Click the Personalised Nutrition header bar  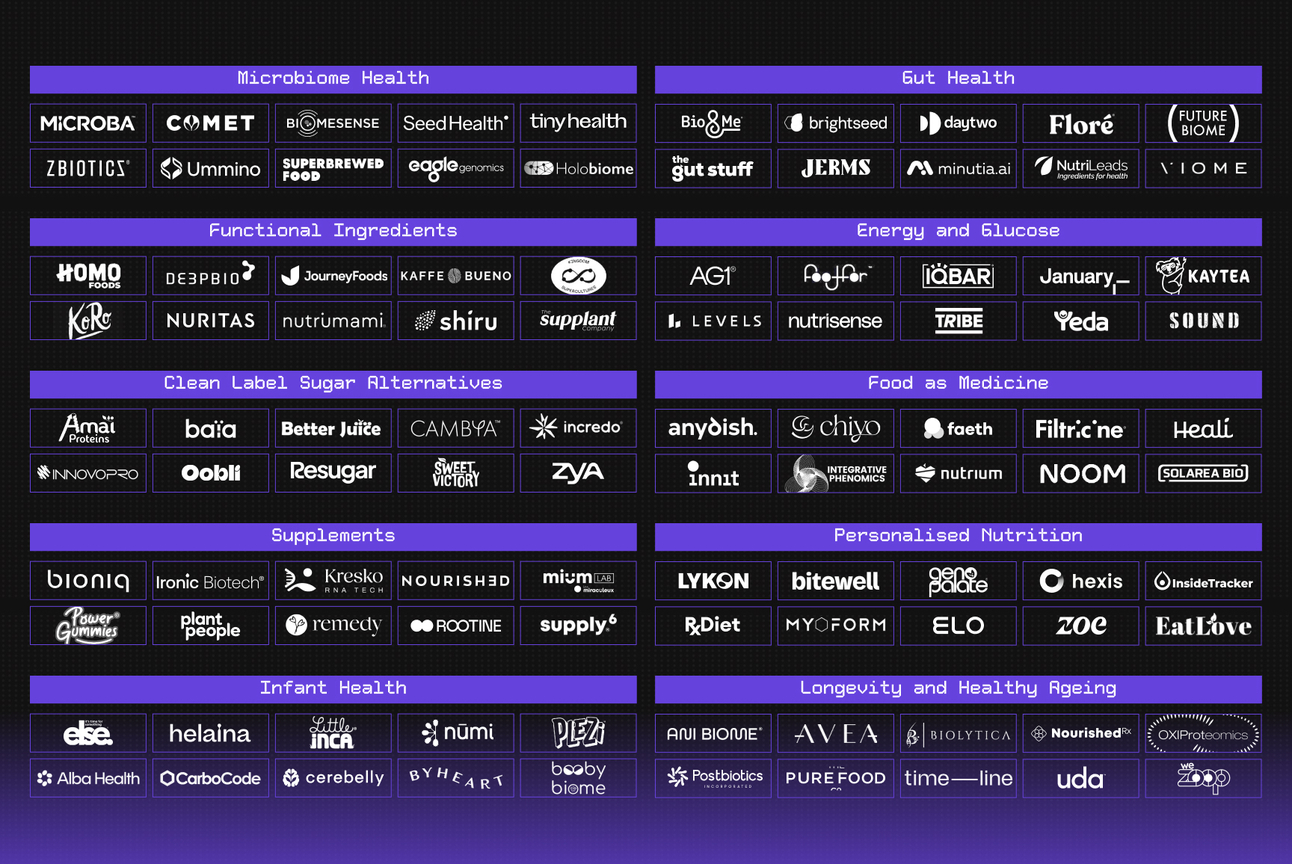click(958, 537)
